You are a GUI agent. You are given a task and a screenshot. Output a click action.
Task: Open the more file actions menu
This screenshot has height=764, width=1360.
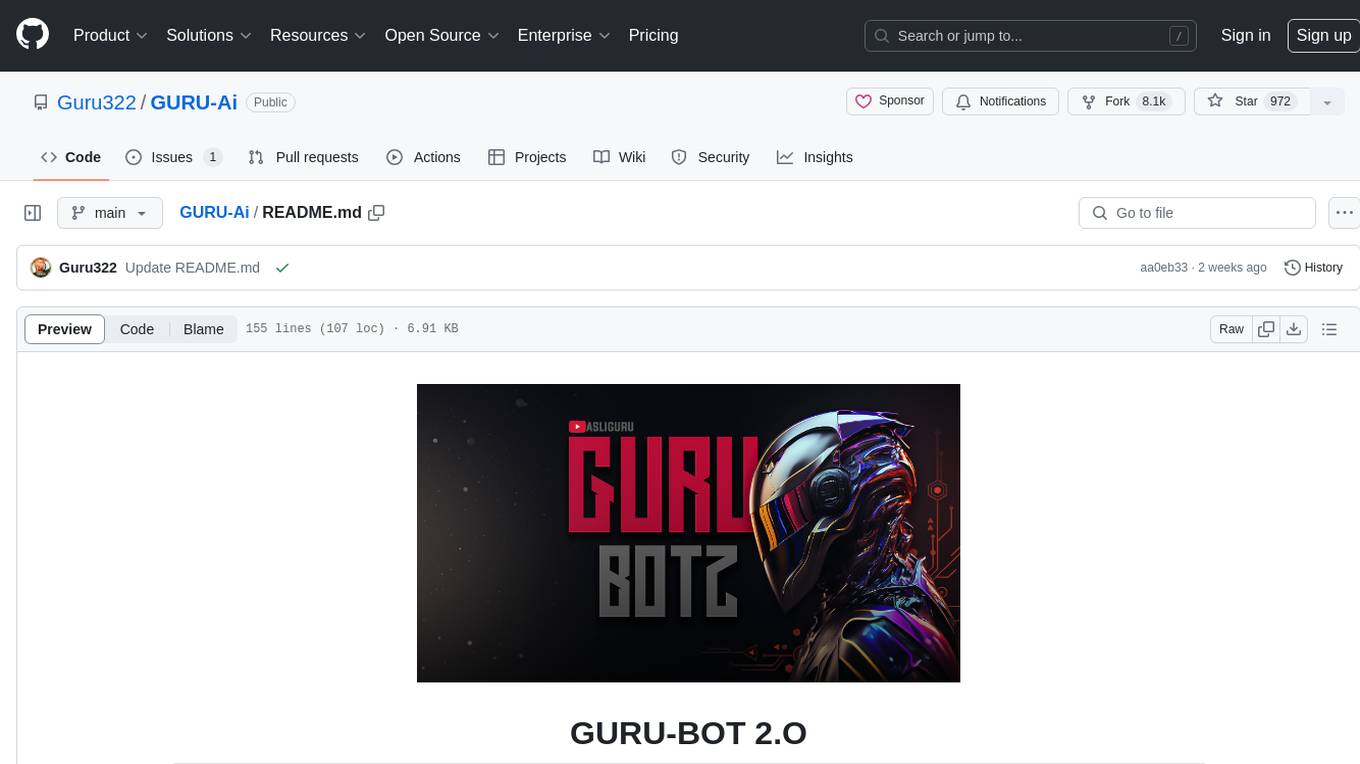pos(1344,213)
